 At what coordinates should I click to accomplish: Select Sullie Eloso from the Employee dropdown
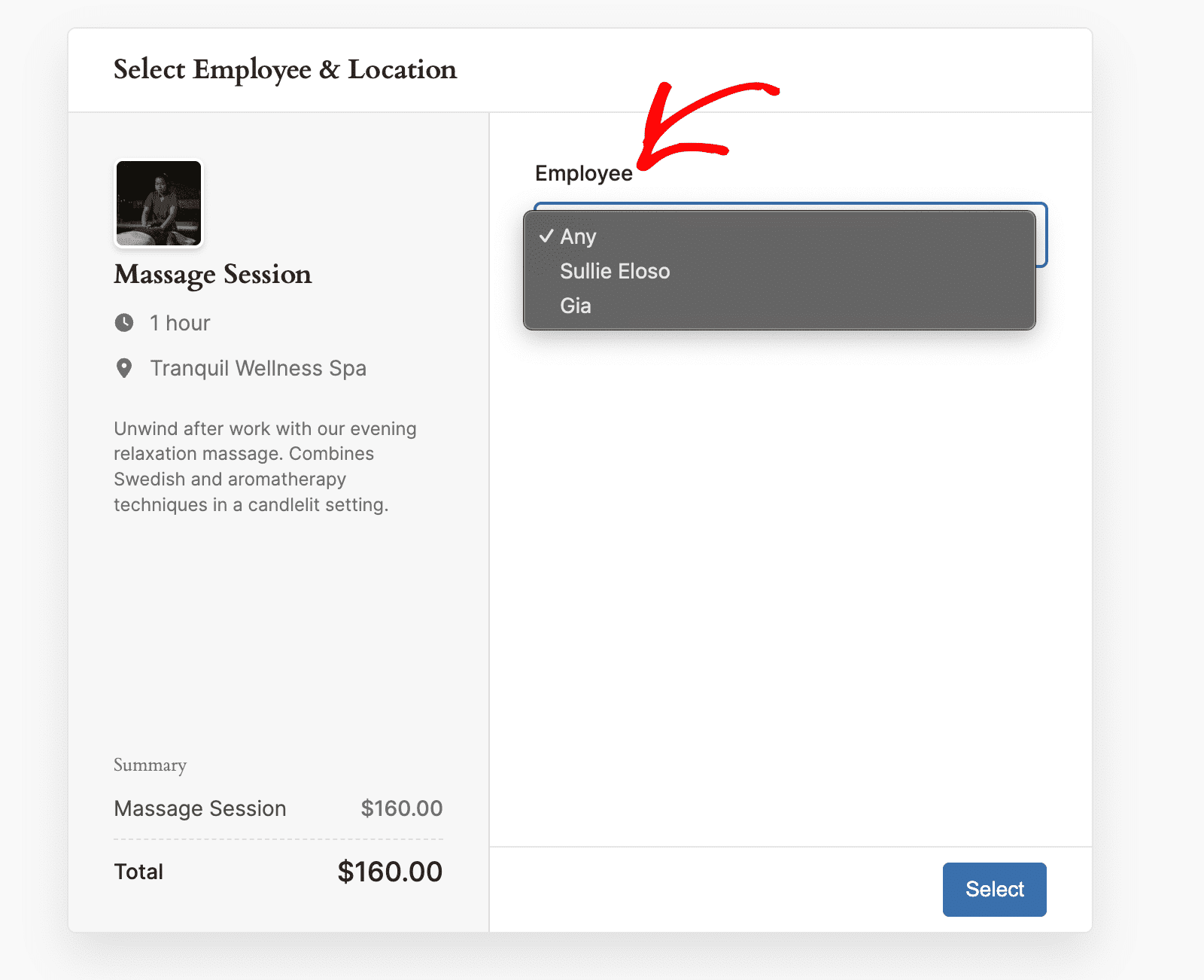click(614, 271)
